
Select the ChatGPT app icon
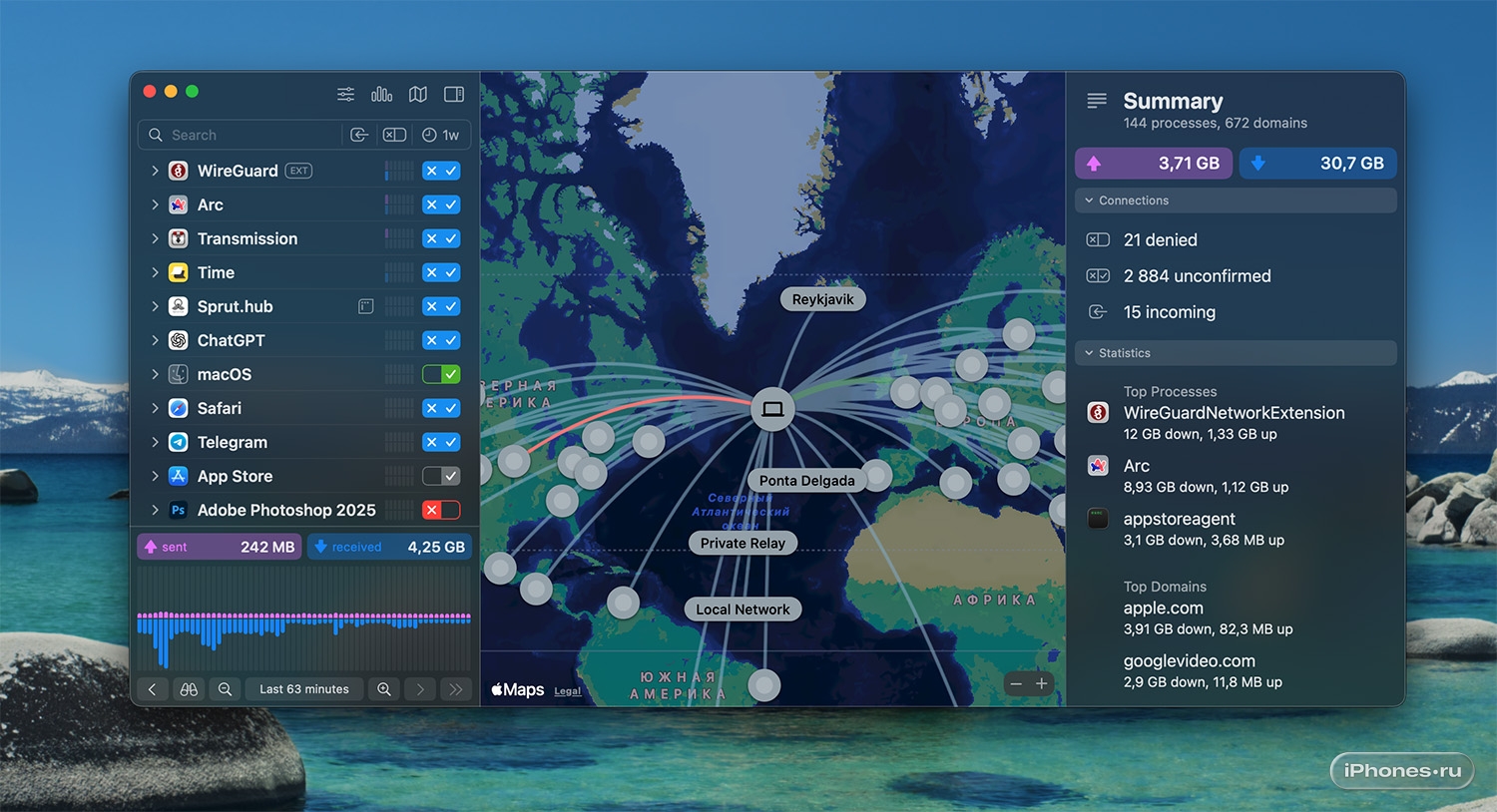(179, 340)
